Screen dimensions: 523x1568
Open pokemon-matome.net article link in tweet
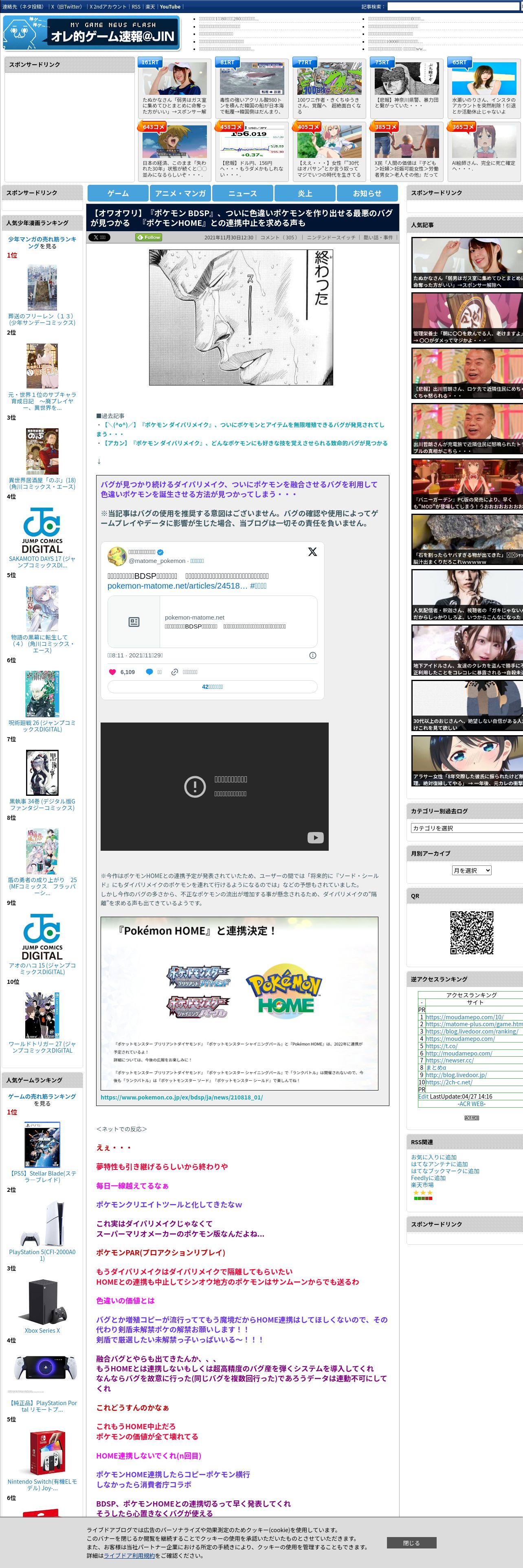click(x=177, y=586)
